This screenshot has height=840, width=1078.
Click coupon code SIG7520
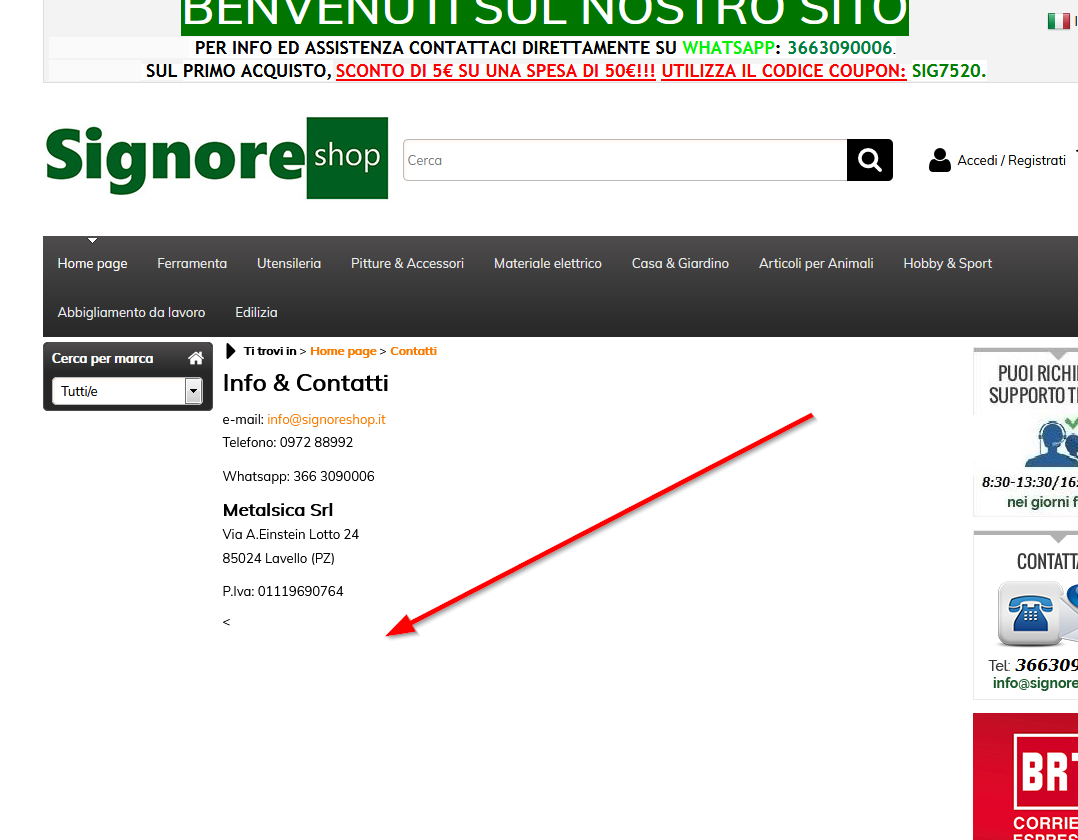(948, 71)
